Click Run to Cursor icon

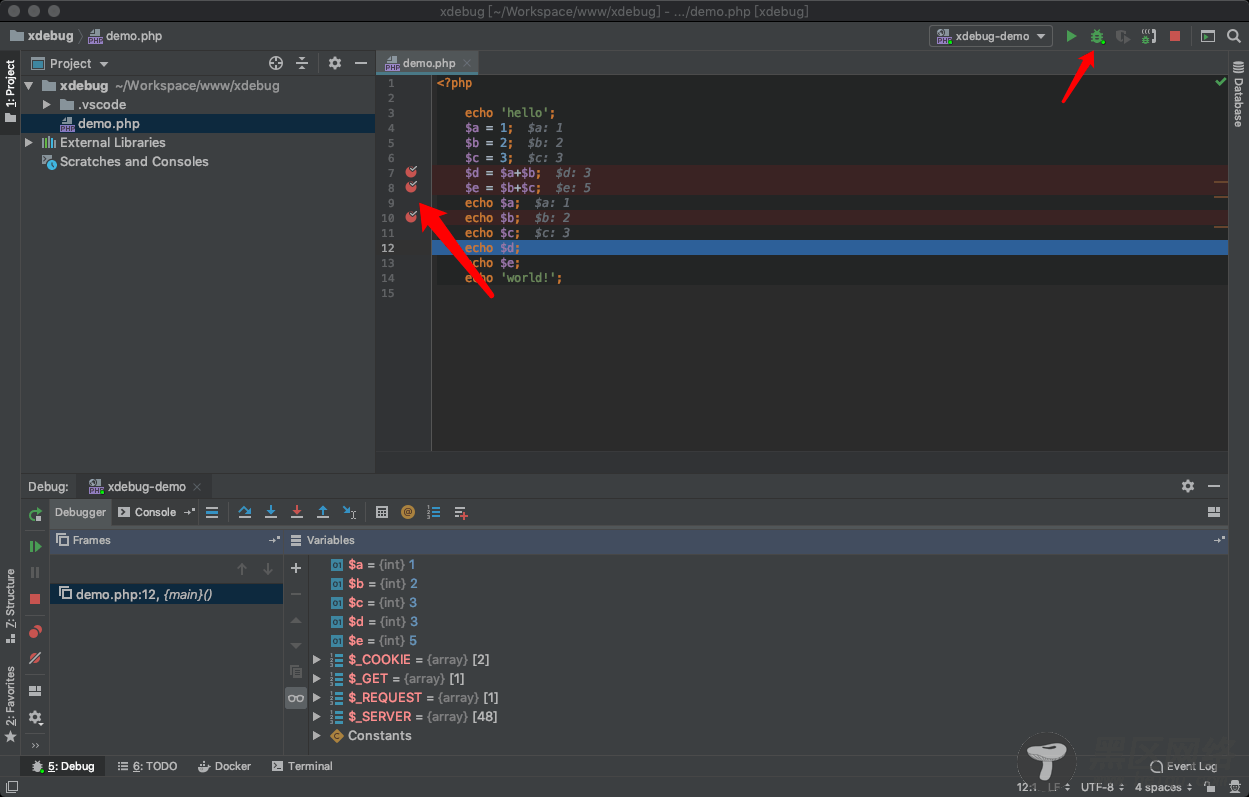[349, 513]
